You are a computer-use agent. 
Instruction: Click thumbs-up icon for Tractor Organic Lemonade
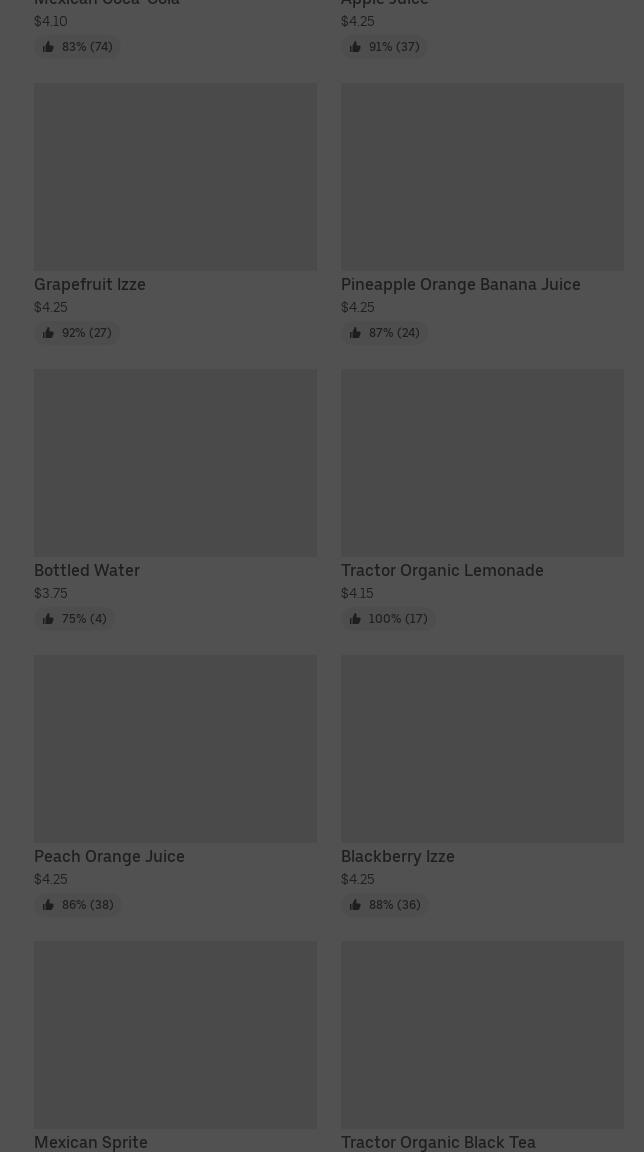pyautogui.click(x=355, y=619)
